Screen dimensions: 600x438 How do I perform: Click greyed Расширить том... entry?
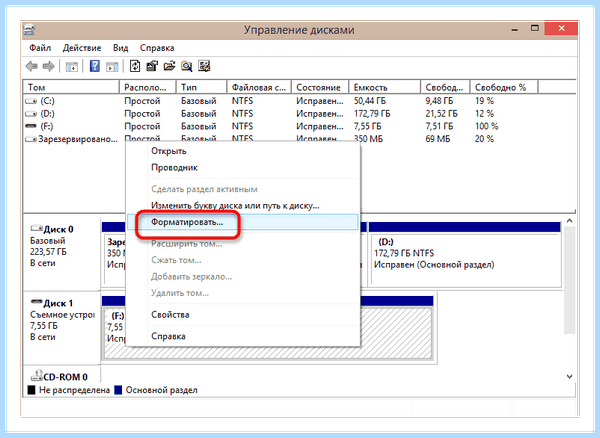coord(243,244)
